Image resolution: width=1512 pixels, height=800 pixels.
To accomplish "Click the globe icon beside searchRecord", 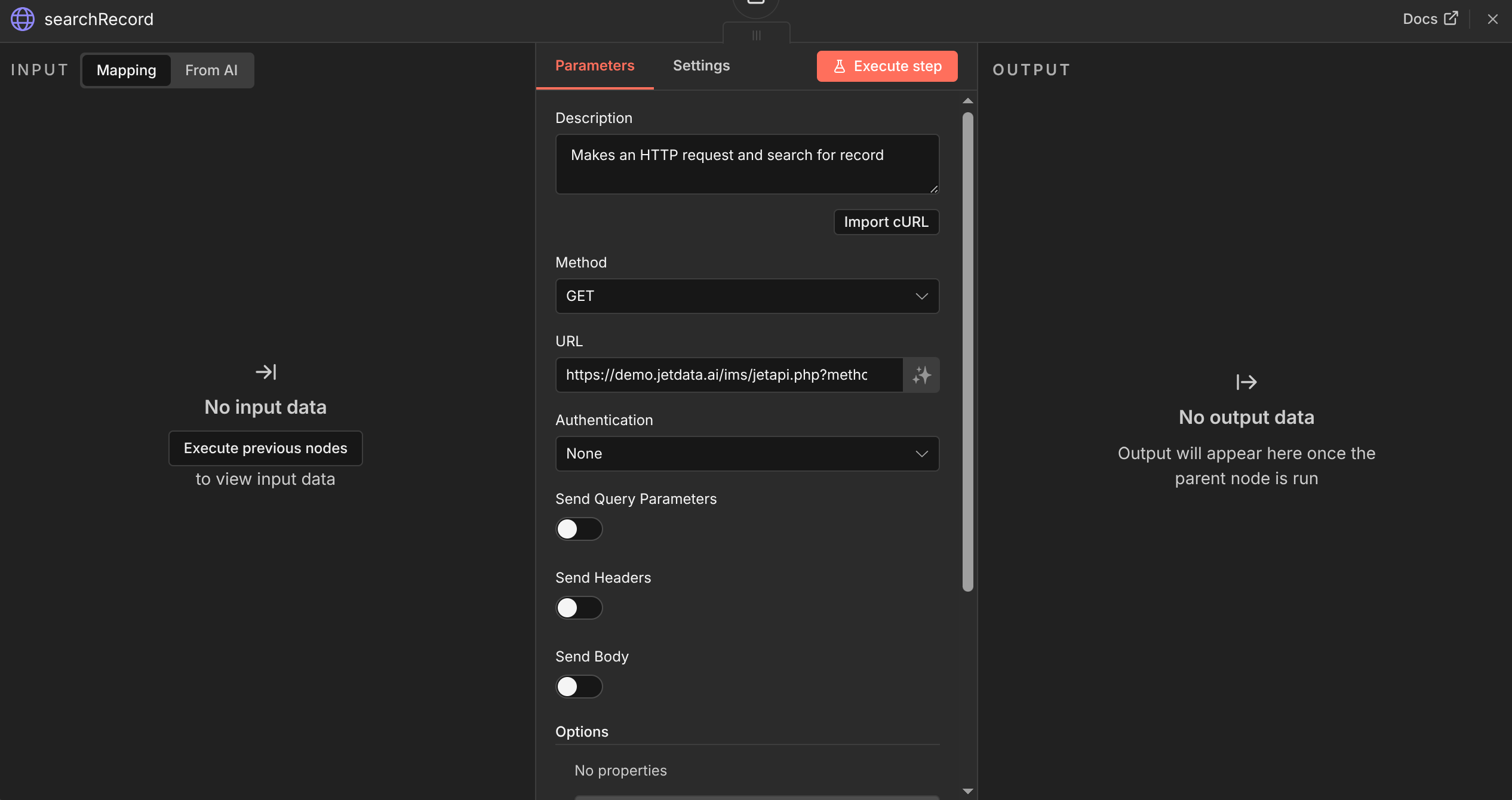I will [23, 19].
